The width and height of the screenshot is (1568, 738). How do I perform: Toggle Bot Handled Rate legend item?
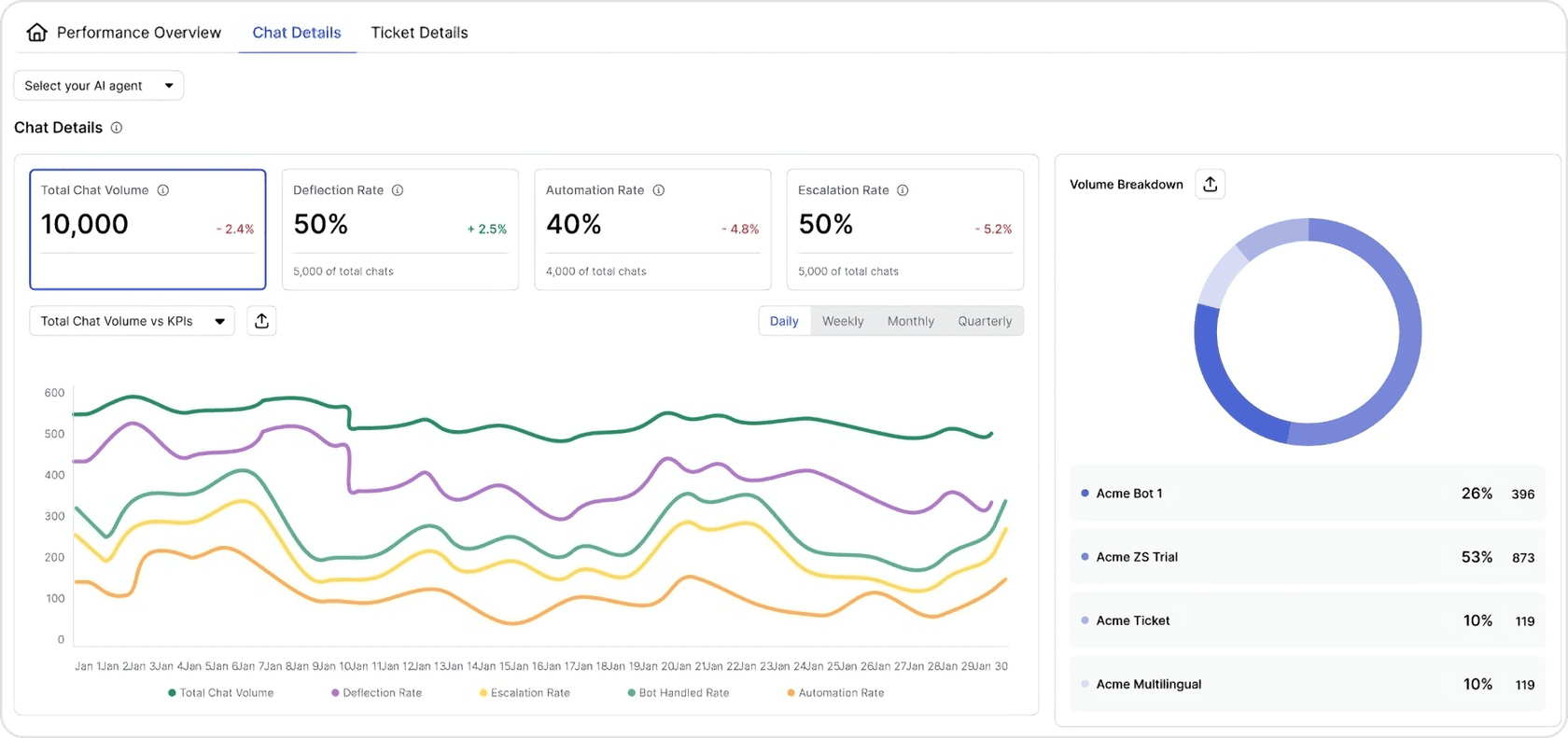coord(679,693)
